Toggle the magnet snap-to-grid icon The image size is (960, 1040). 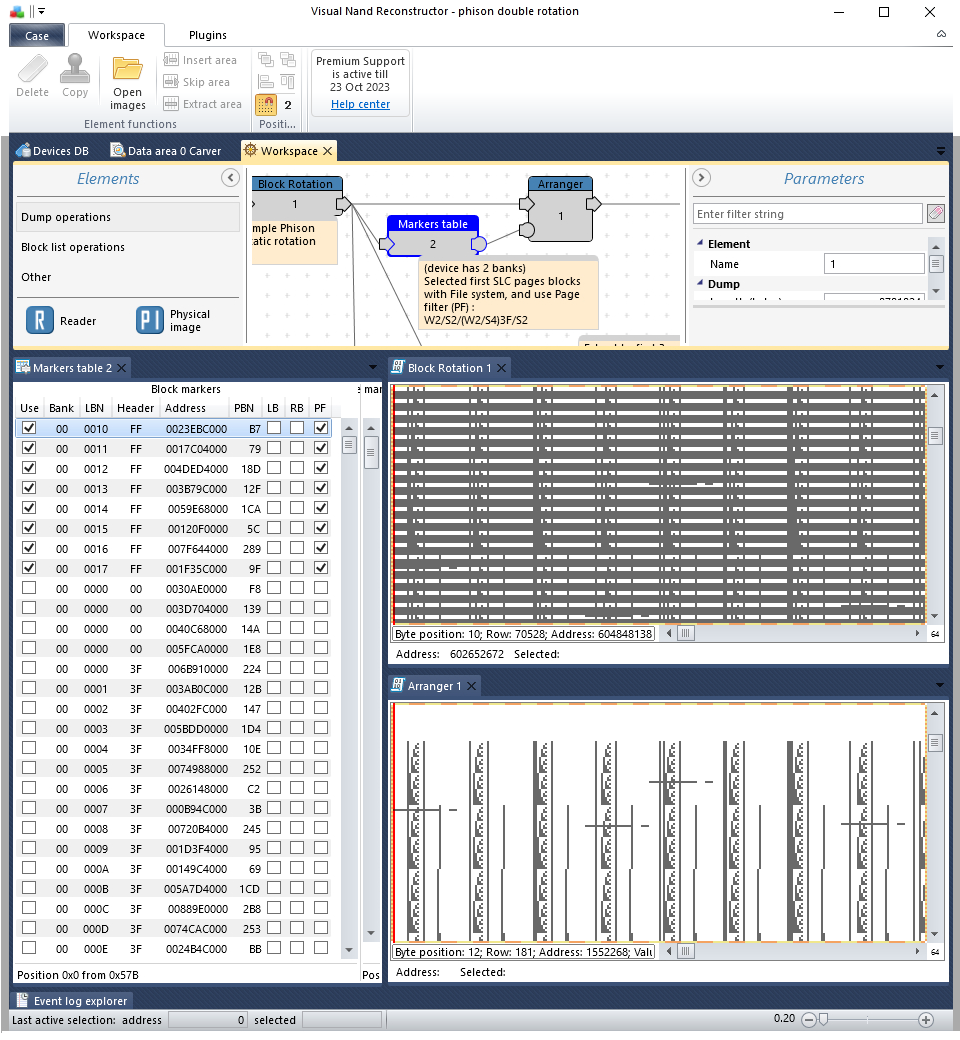[266, 104]
